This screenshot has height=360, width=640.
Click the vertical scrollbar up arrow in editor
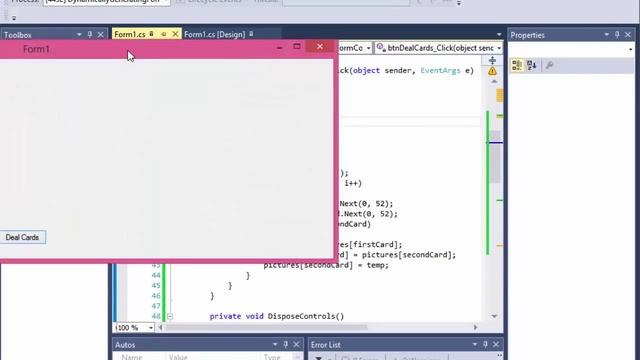[494, 82]
